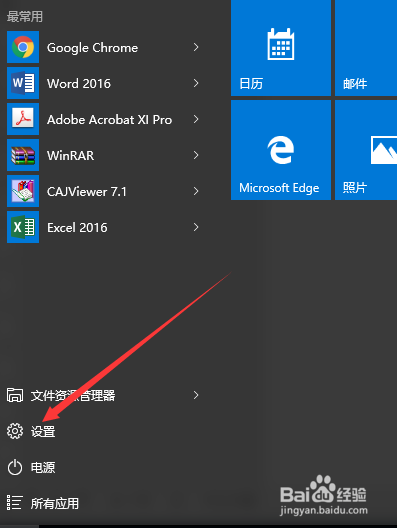
Task: Expand the Word 2016 jump list arrow
Action: coord(196,83)
